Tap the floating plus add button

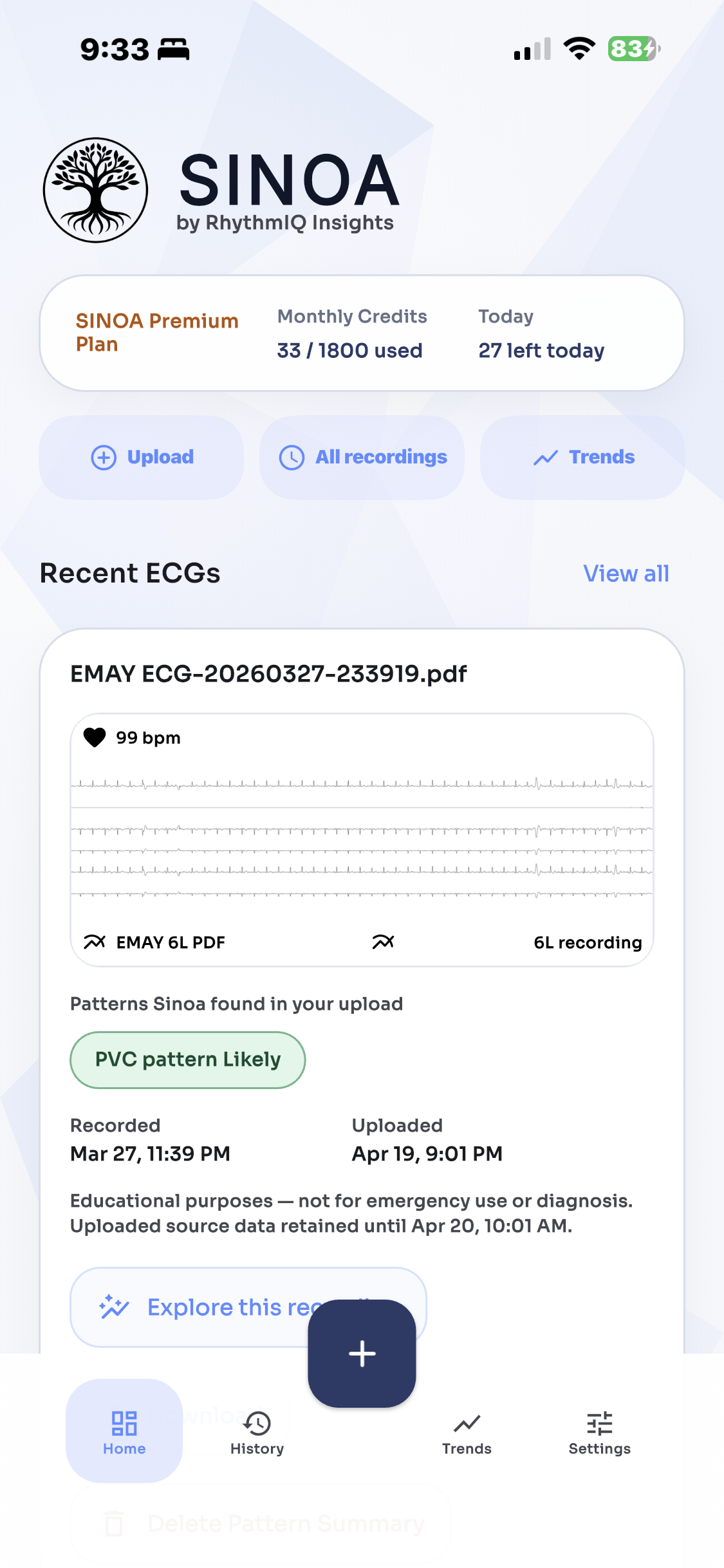[x=362, y=1353]
